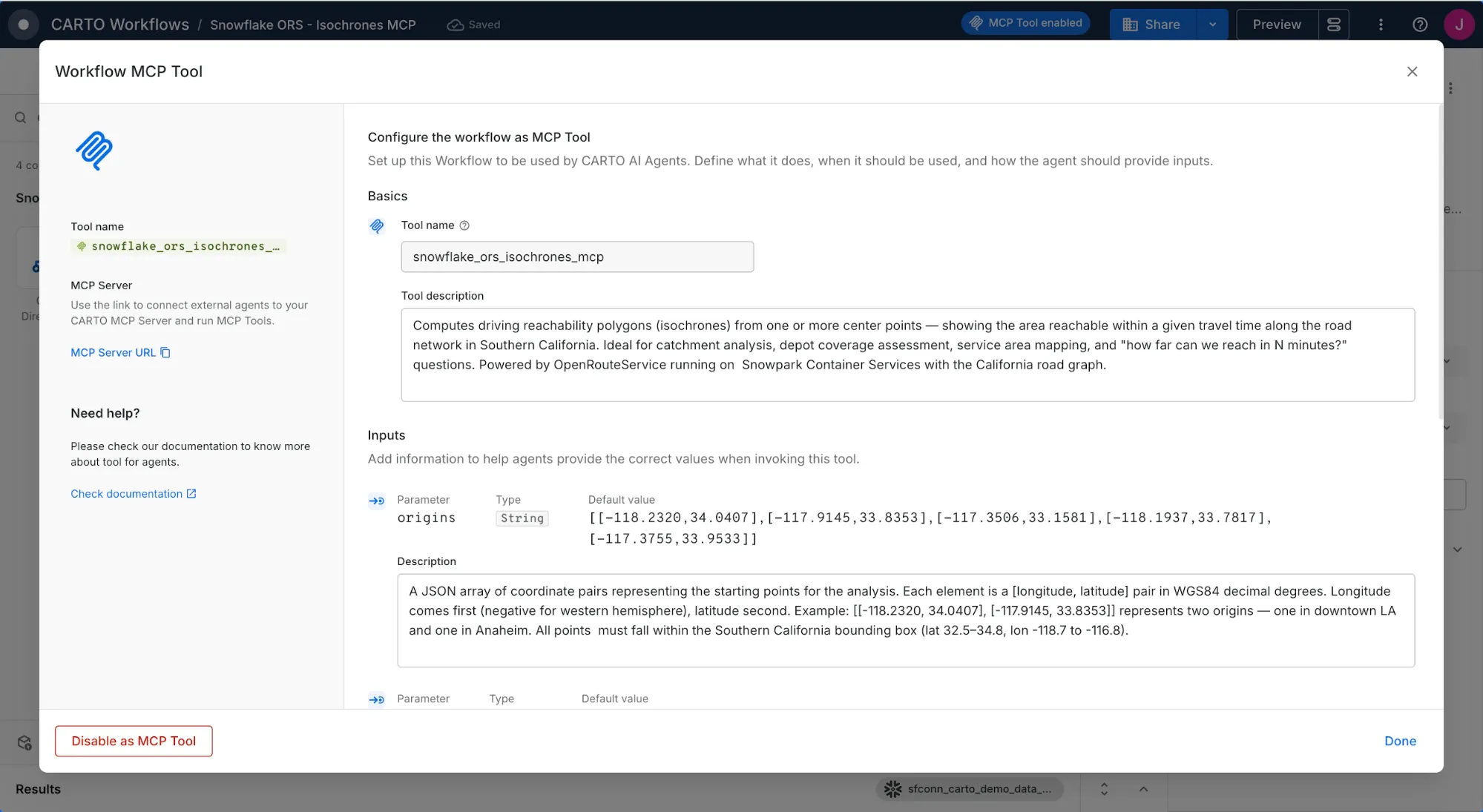The image size is (1483, 812).
Task: Open right panel kebab menu behind dialog
Action: 1450,88
